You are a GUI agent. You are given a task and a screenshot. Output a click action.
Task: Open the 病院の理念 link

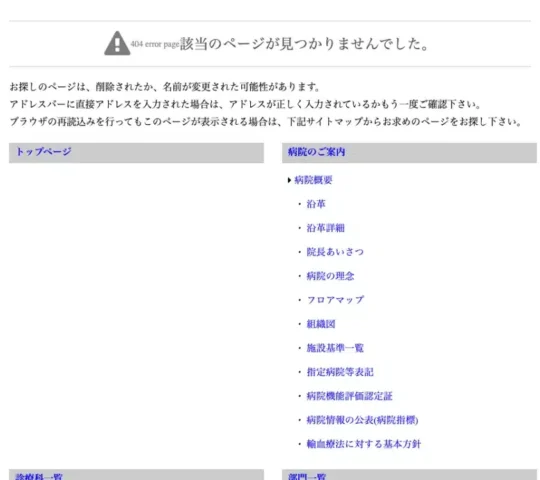[x=330, y=276]
